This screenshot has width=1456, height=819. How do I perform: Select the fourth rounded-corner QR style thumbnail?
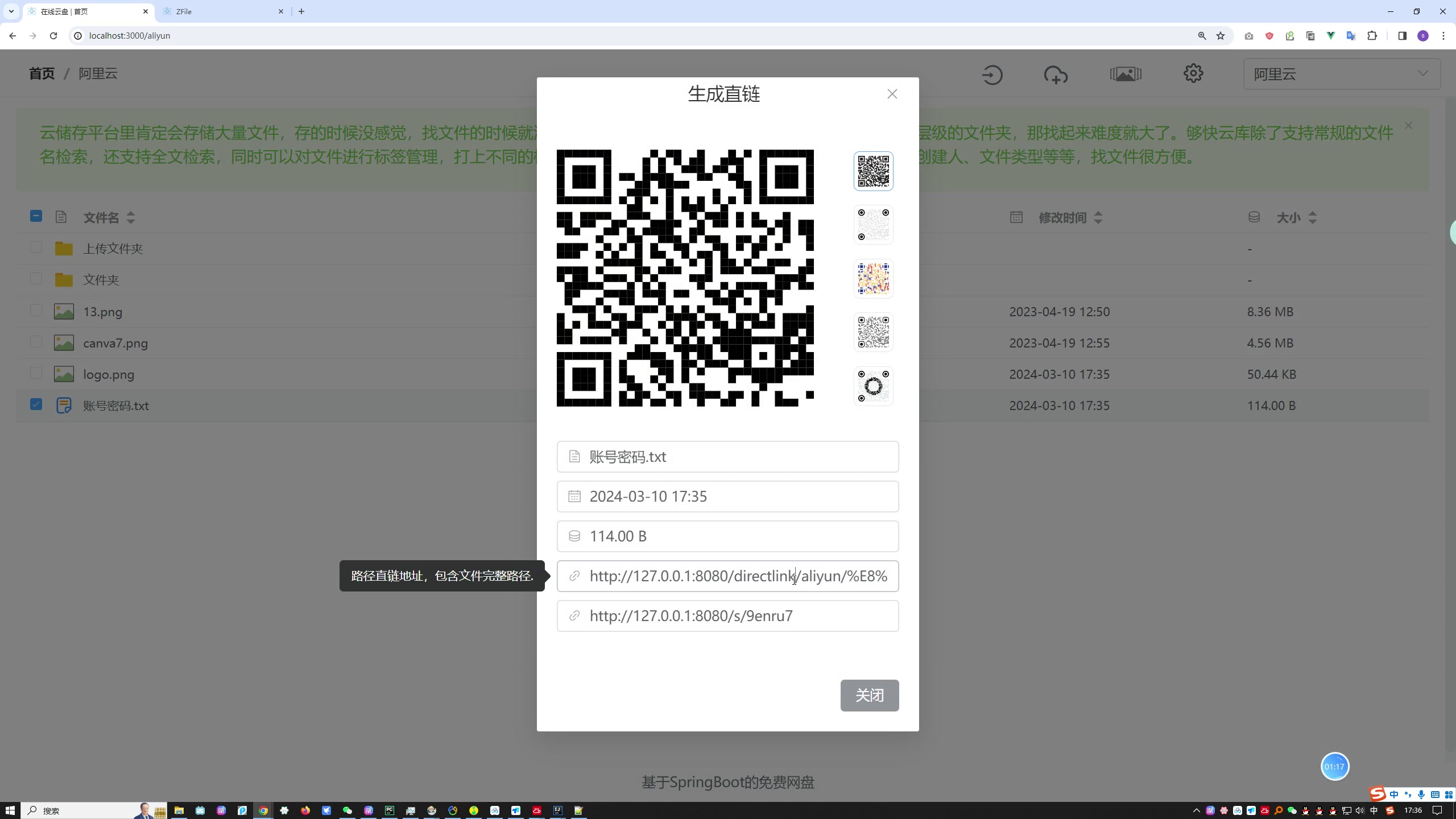(873, 332)
